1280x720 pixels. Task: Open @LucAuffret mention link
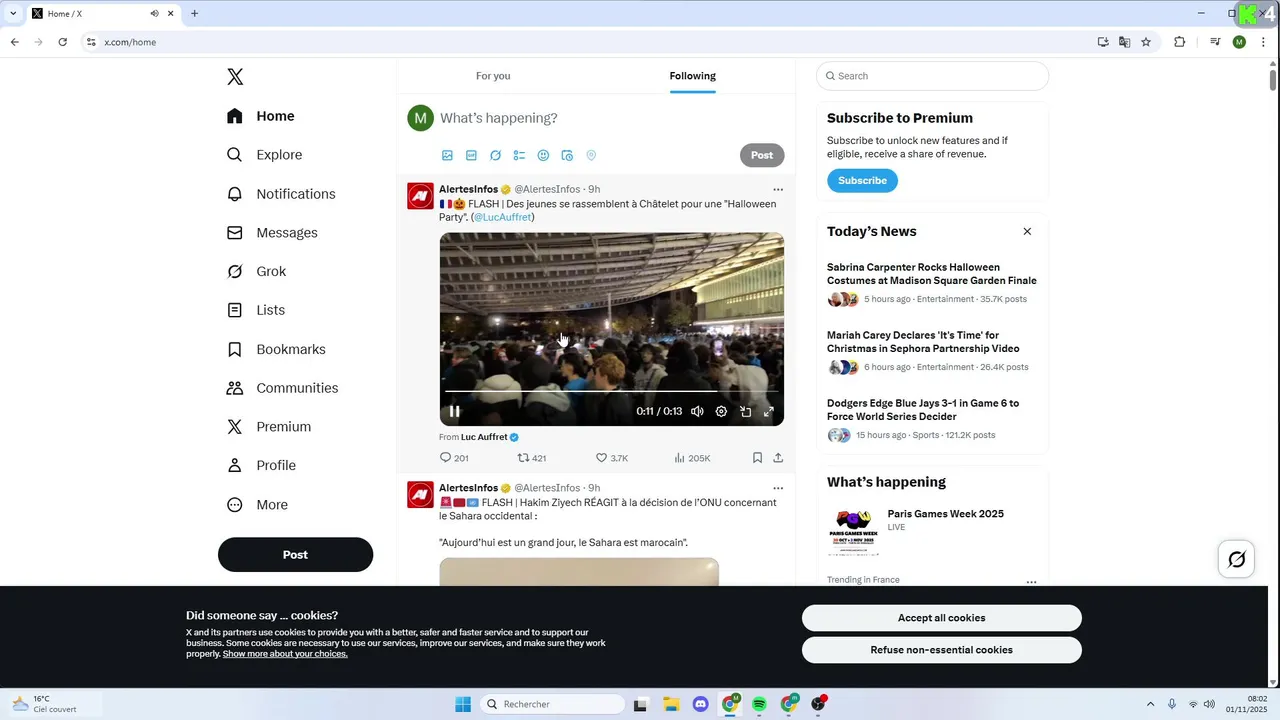pyautogui.click(x=502, y=217)
